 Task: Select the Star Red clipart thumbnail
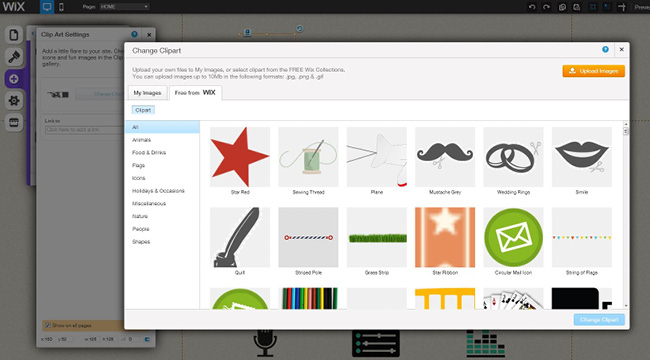[240, 157]
